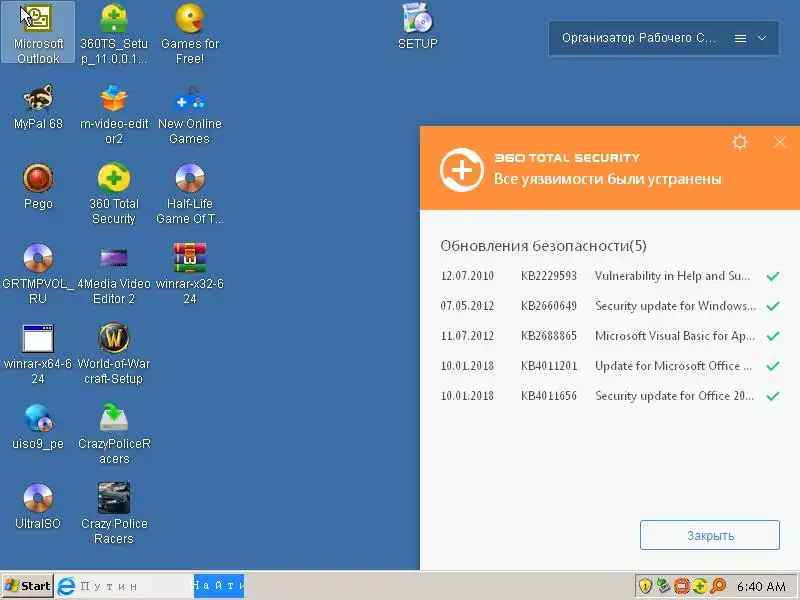Click the Организатор Рабочего С... title
The height and width of the screenshot is (600, 800).
coord(639,38)
